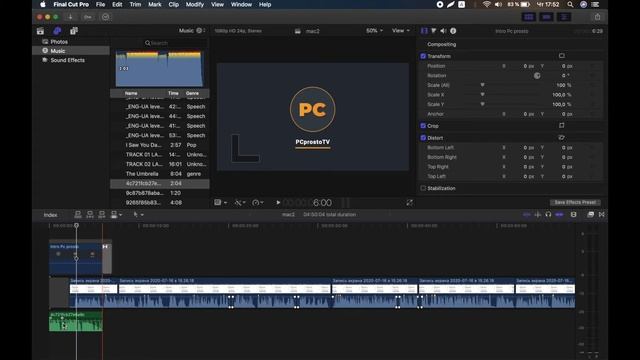Viewport: 640px width, 360px height.
Task: Click the Import Media arrow button
Action: pyautogui.click(x=70, y=17)
